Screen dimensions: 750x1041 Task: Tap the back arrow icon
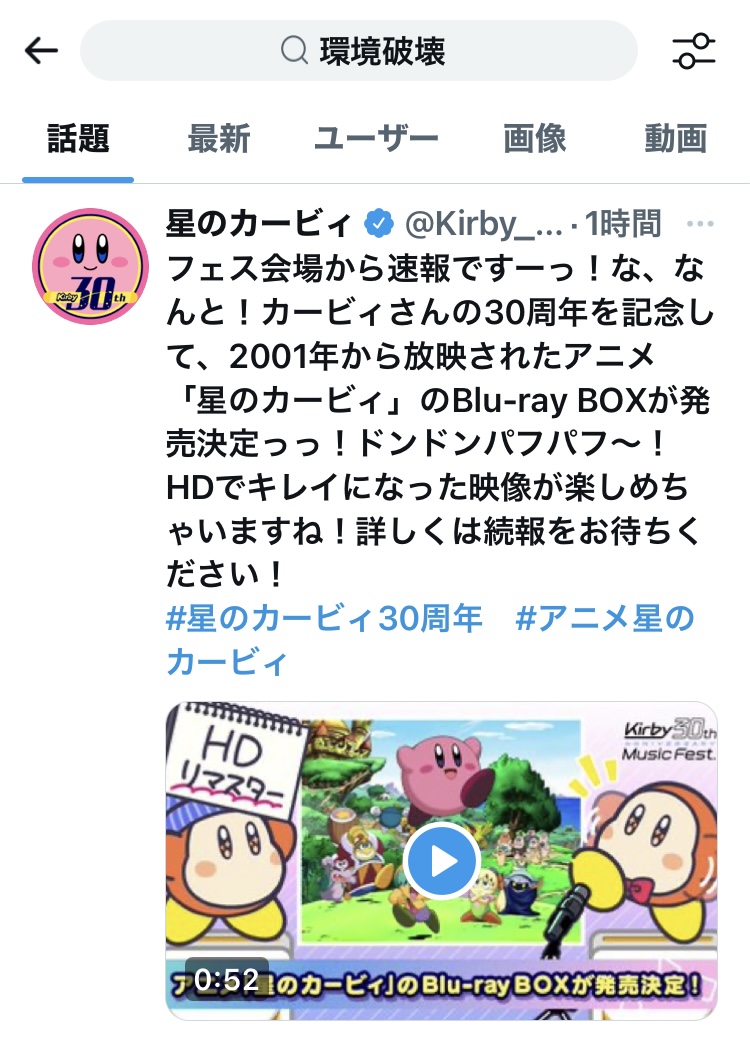41,50
